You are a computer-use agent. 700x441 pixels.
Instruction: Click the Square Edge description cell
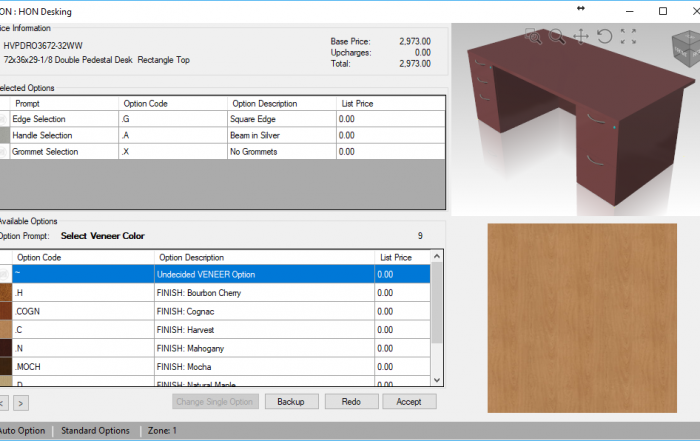click(282, 119)
